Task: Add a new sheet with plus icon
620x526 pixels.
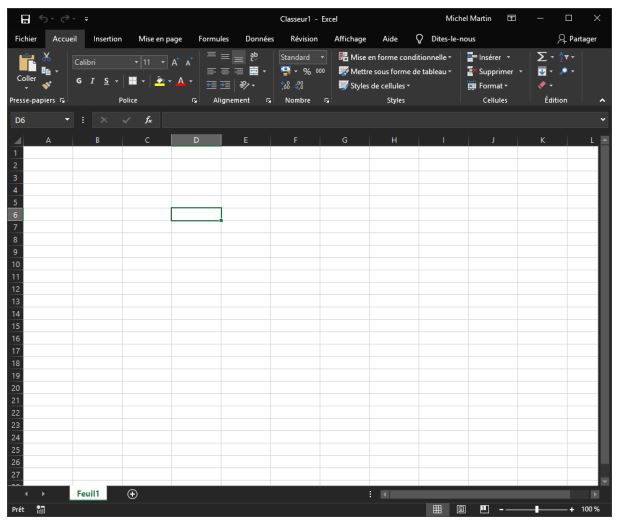Action: point(132,494)
